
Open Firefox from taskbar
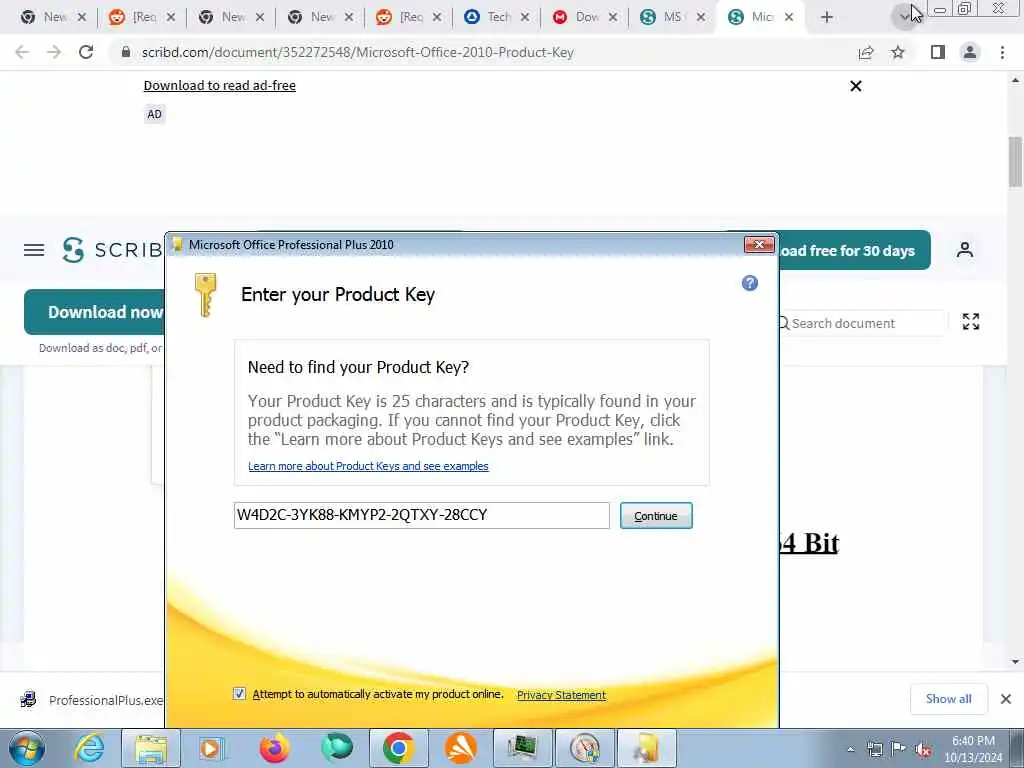click(274, 748)
